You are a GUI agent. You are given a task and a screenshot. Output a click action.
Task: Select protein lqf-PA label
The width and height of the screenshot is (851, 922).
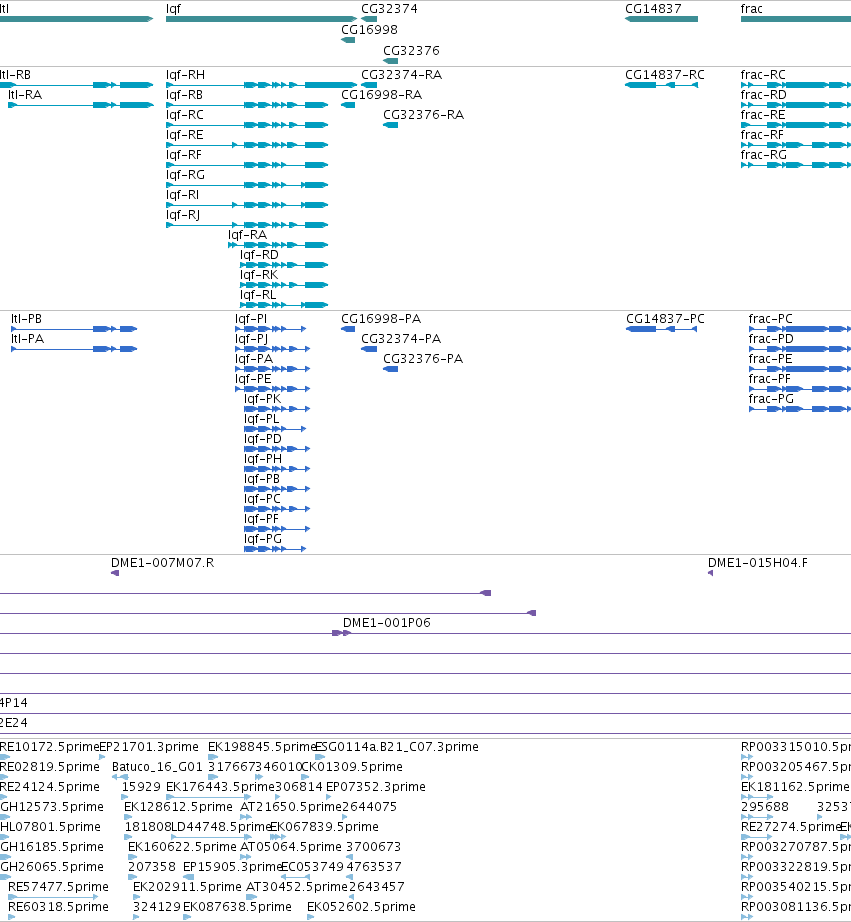[254, 359]
